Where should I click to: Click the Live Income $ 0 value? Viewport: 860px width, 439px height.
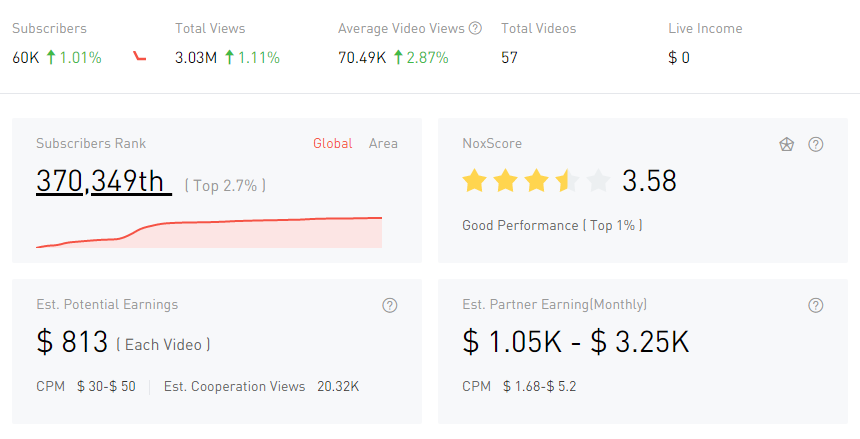point(679,58)
